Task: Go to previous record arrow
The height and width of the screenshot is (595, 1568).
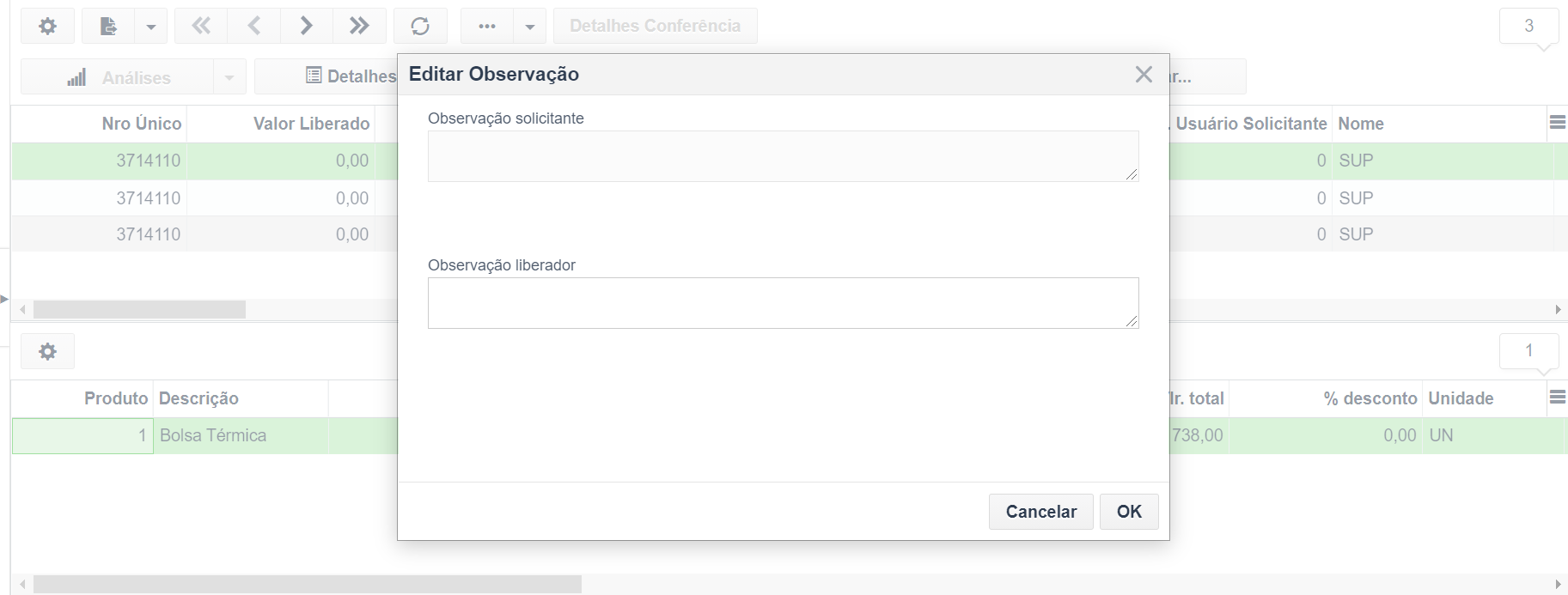Action: pos(254,26)
